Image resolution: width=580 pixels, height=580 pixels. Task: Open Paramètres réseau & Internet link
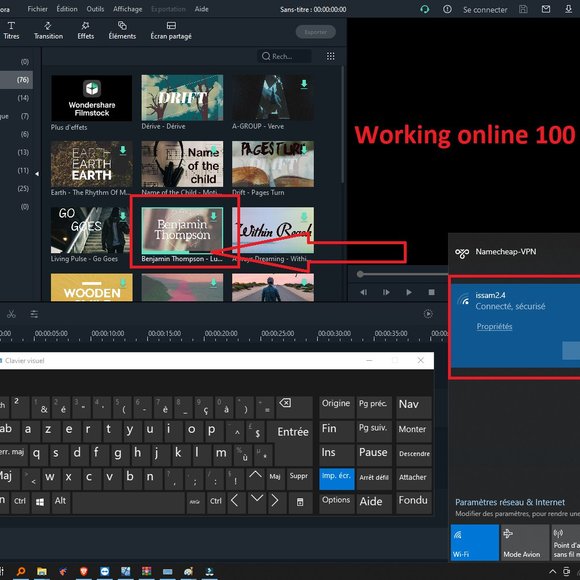(x=510, y=502)
